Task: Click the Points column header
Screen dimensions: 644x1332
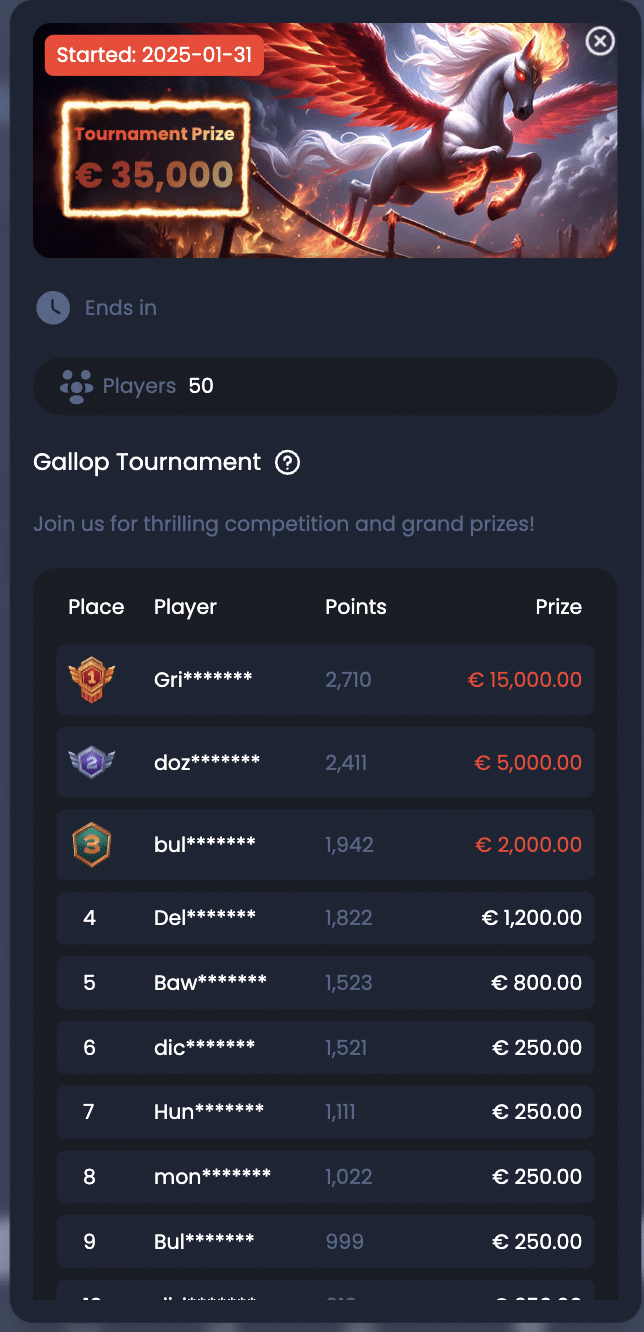Action: pyautogui.click(x=355, y=607)
